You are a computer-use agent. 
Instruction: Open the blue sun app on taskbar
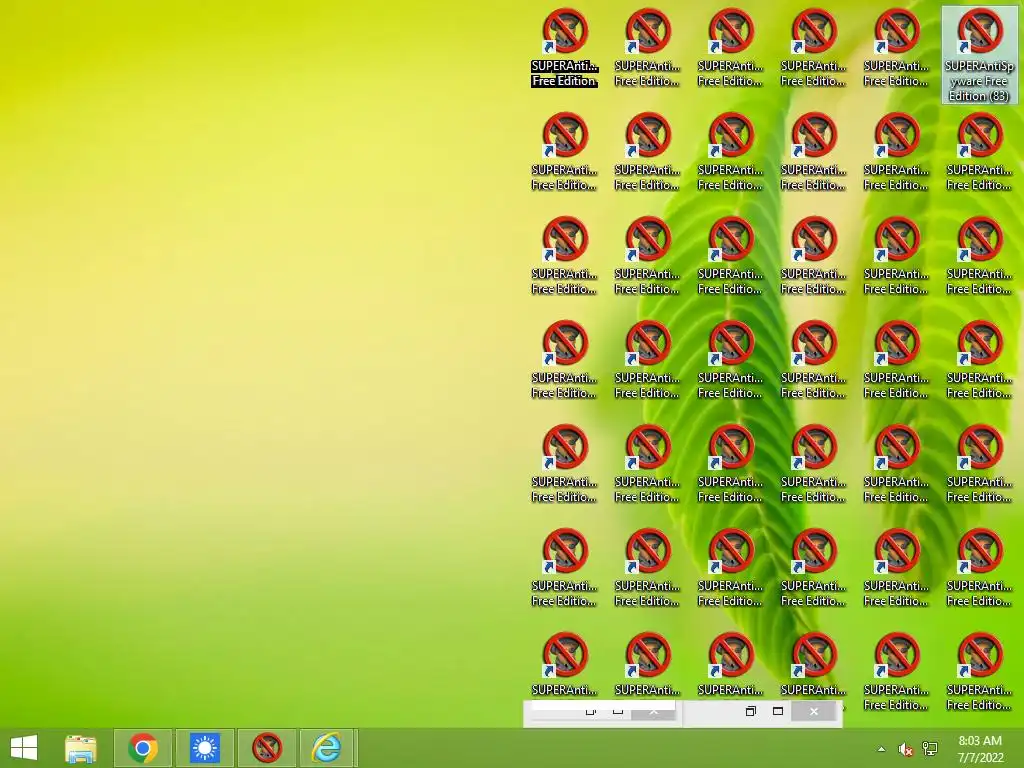(x=204, y=748)
